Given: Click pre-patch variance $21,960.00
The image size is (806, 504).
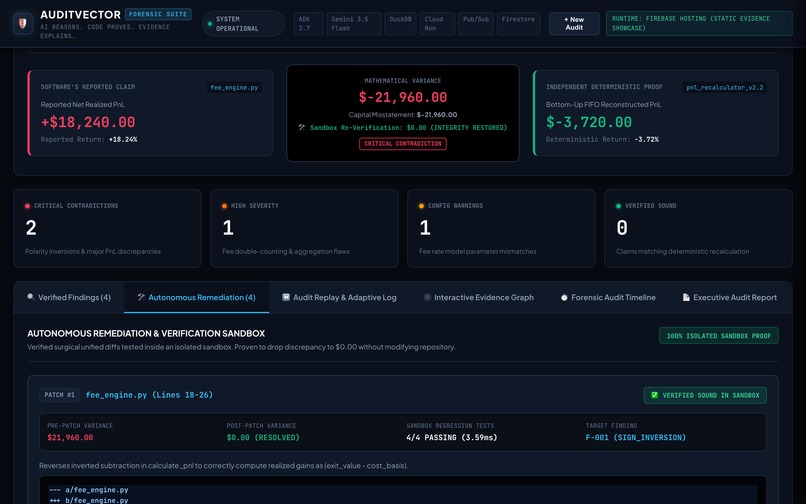Looking at the screenshot, I should click(70, 437).
